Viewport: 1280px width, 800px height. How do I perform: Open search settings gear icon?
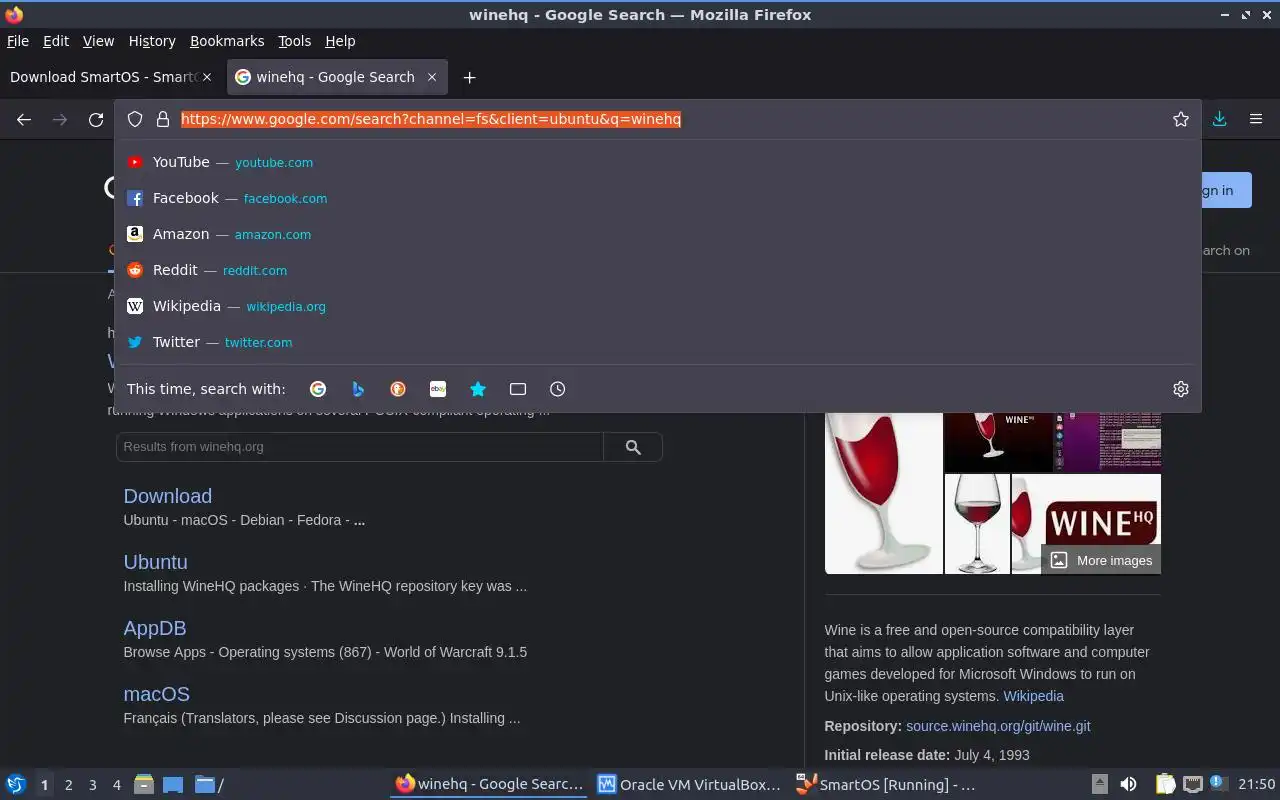coord(1181,389)
